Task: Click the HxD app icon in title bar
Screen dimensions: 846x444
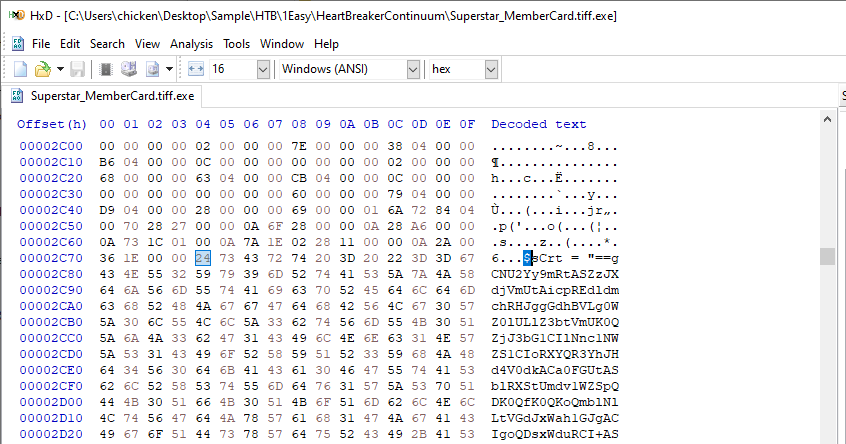Action: tap(17, 15)
